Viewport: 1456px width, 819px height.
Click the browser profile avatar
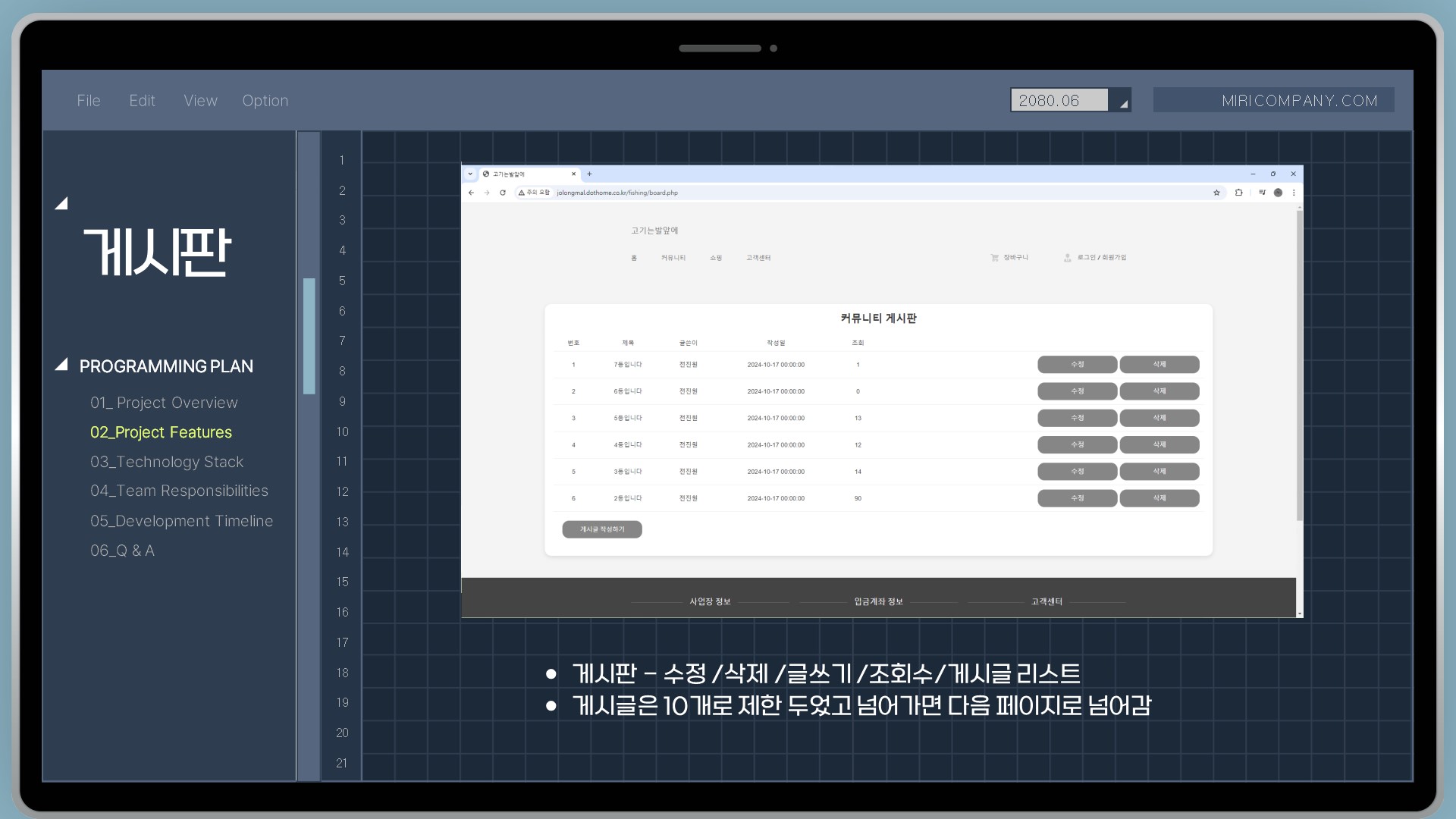1279,193
